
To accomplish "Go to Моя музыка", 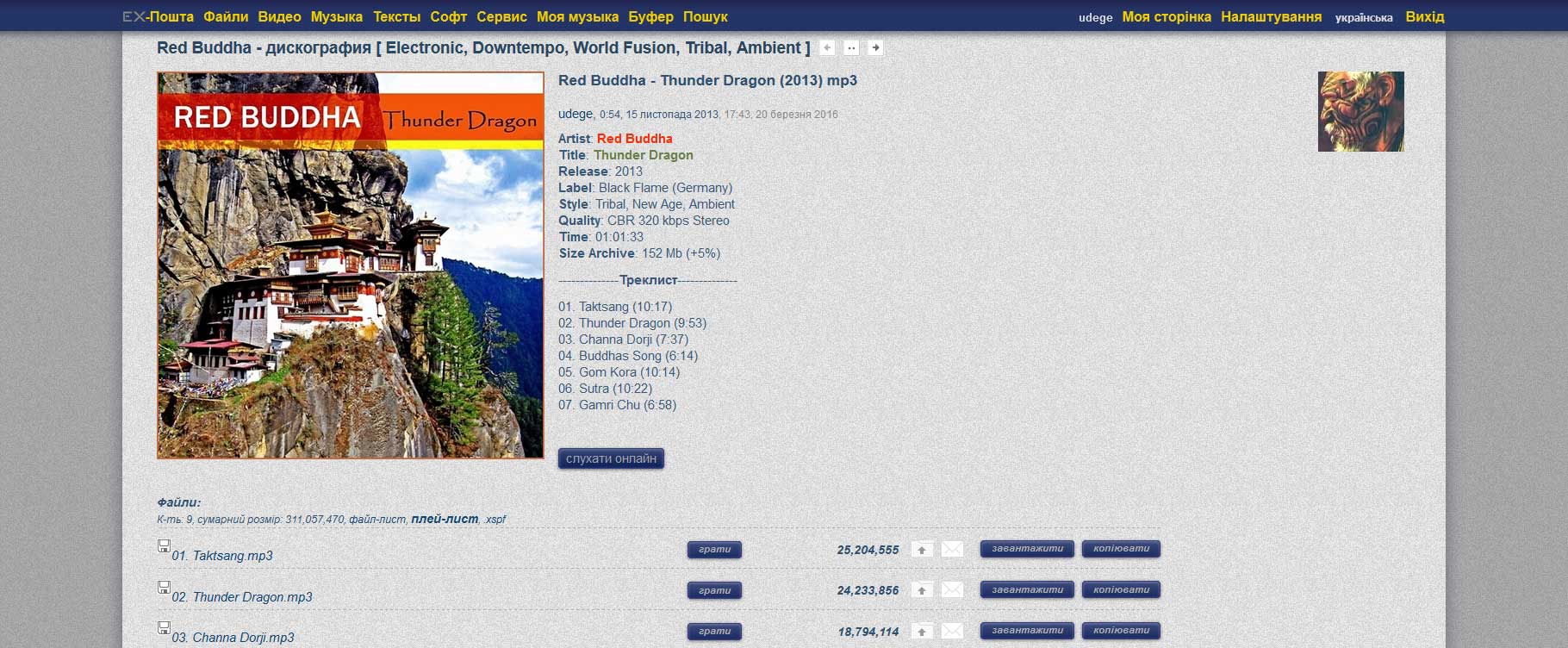I will coord(577,16).
